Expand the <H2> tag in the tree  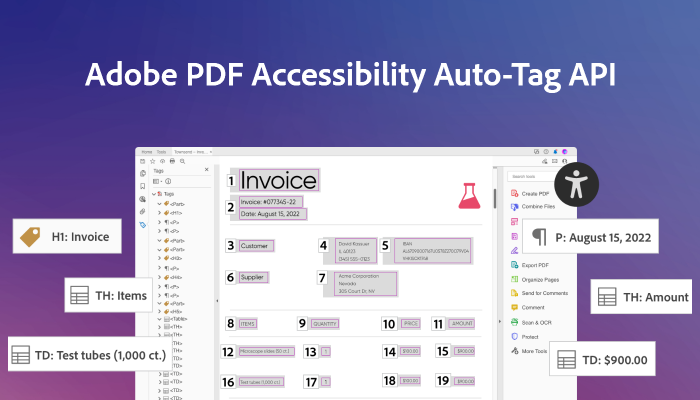click(159, 258)
